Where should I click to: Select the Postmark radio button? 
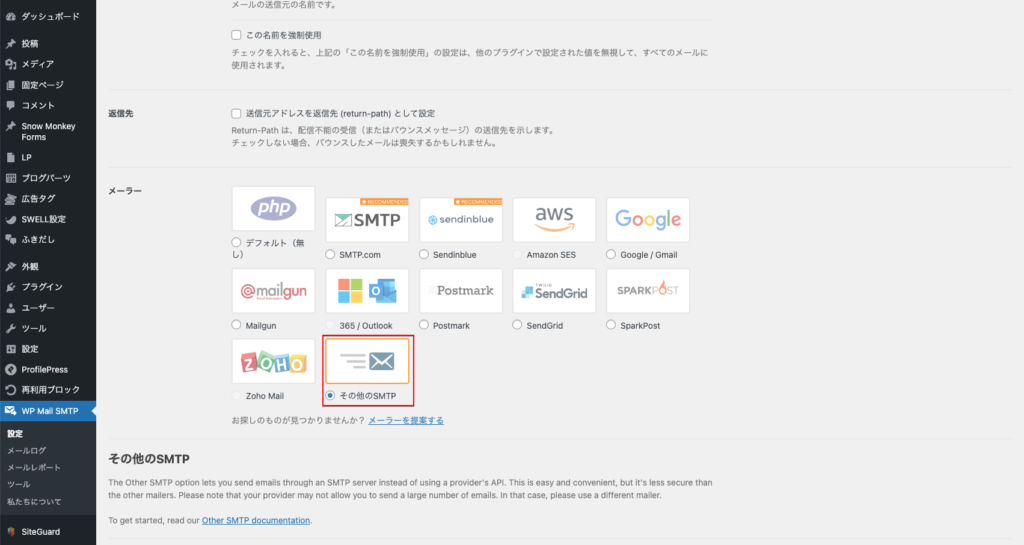[x=424, y=325]
